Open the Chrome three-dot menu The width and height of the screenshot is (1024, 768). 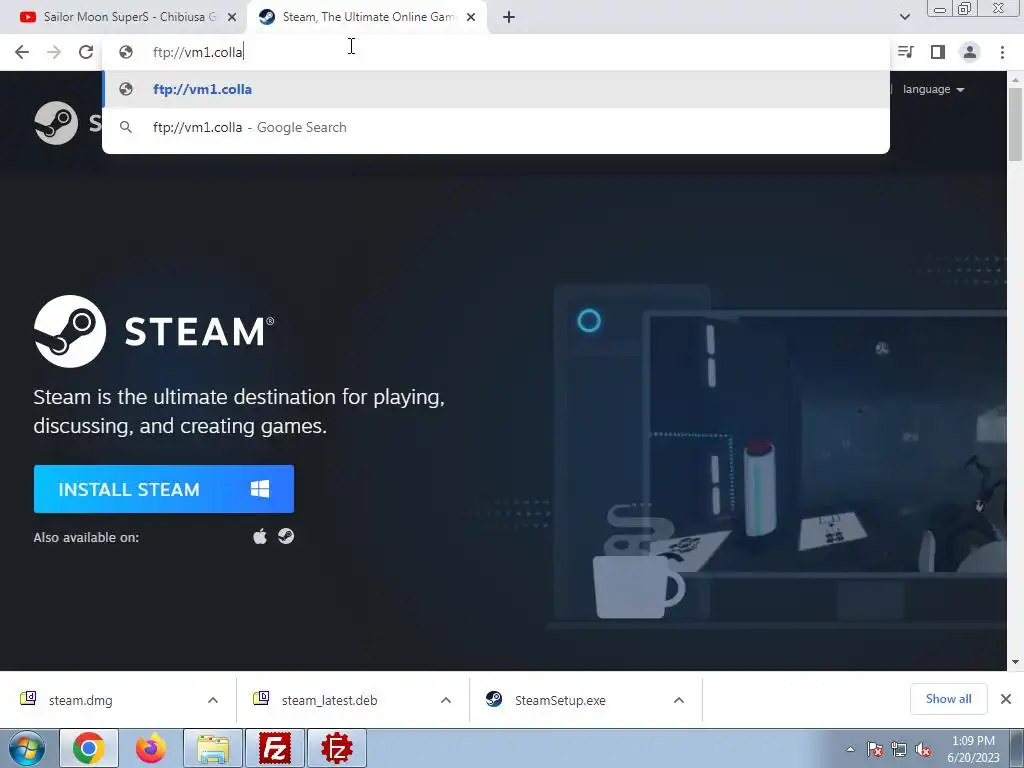(1002, 52)
